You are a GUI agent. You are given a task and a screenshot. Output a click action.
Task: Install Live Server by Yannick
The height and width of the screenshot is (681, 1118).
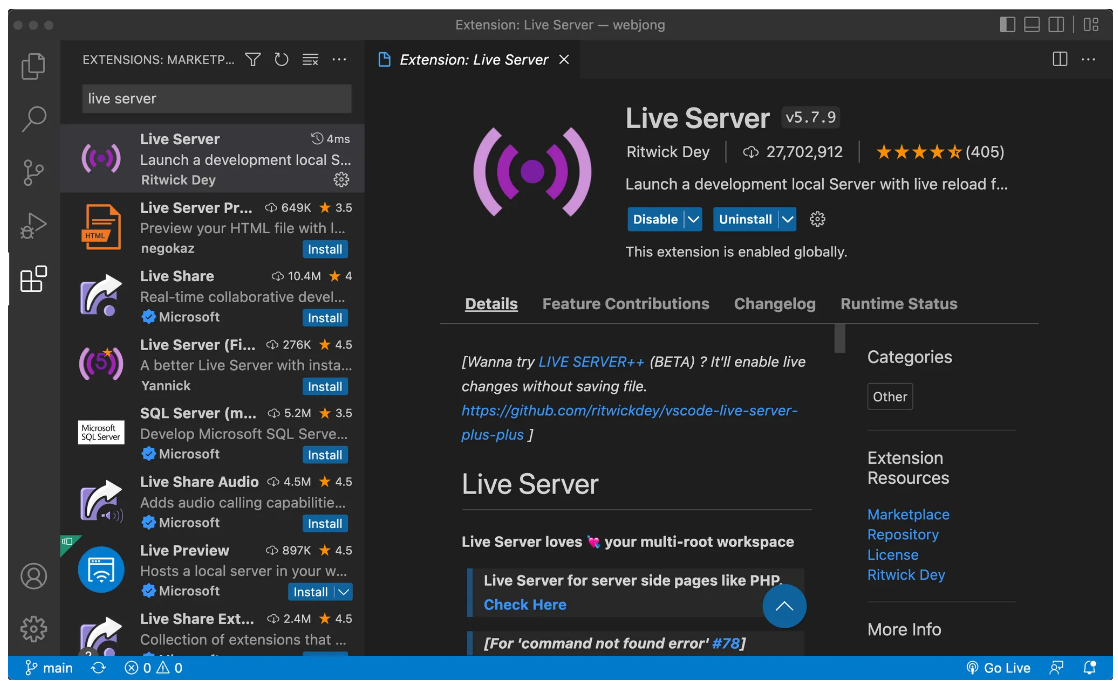click(325, 386)
